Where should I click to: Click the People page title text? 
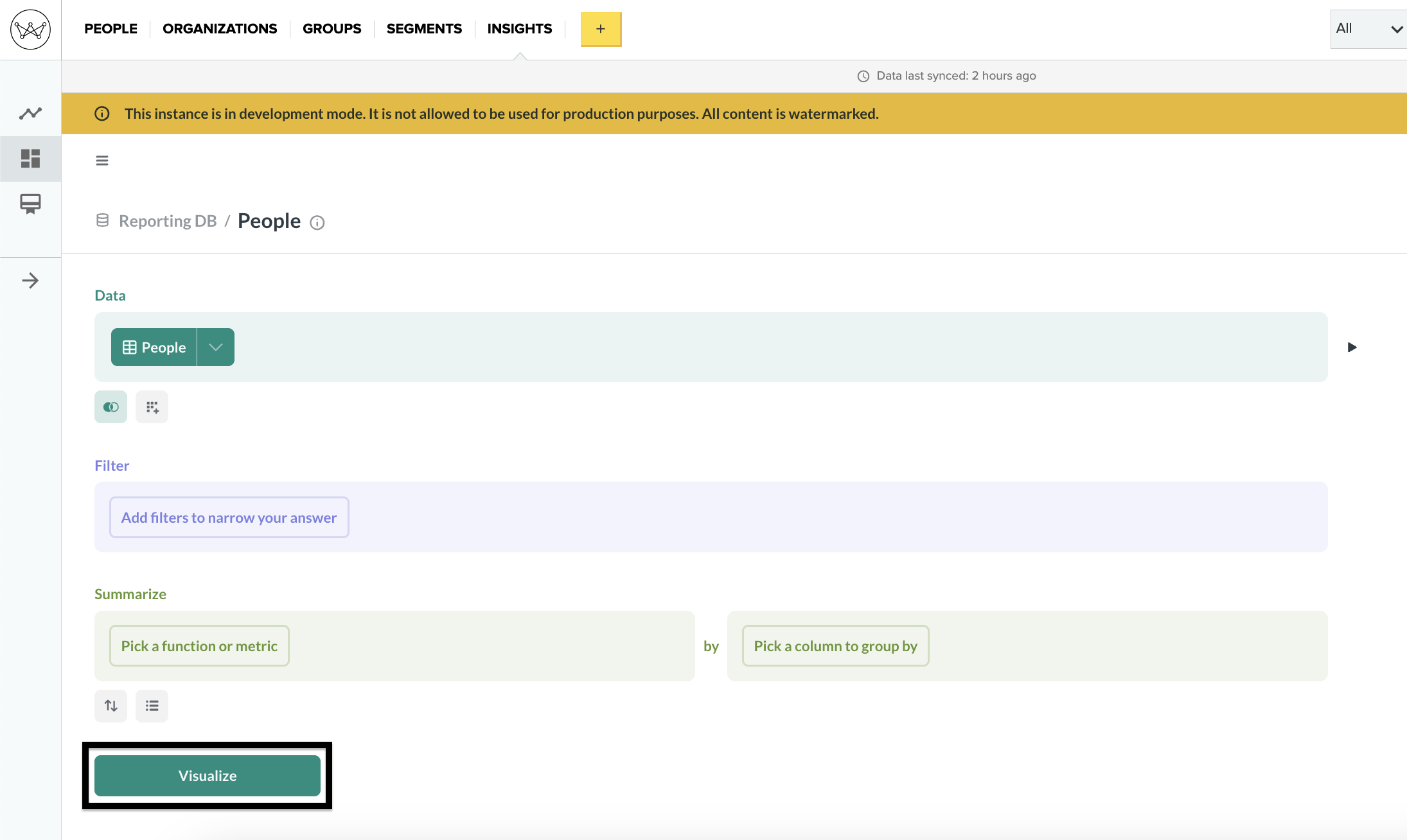pyautogui.click(x=269, y=221)
